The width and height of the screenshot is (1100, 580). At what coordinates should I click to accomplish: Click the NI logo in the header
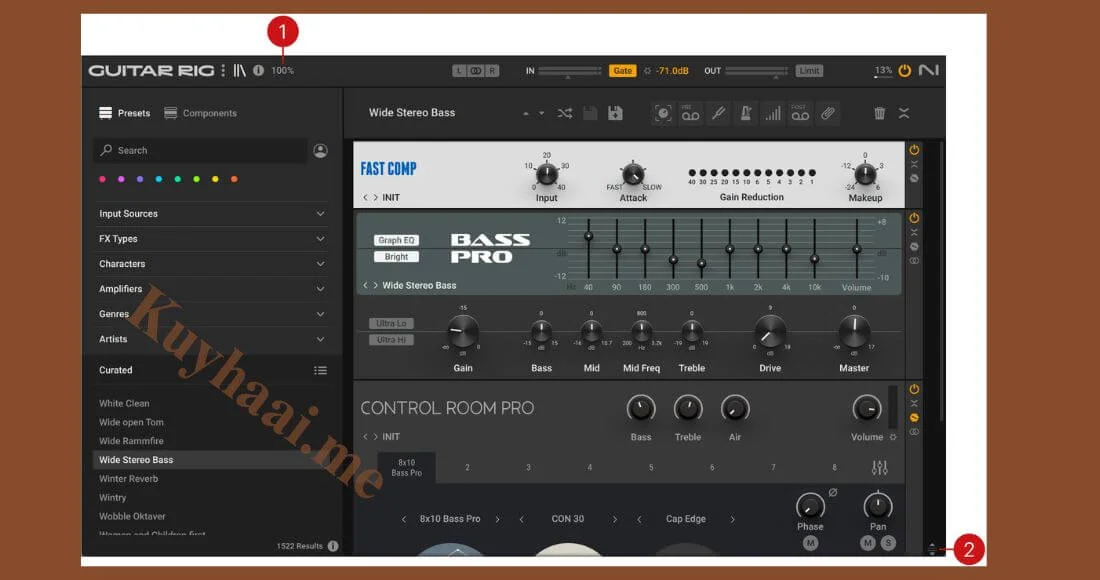928,70
